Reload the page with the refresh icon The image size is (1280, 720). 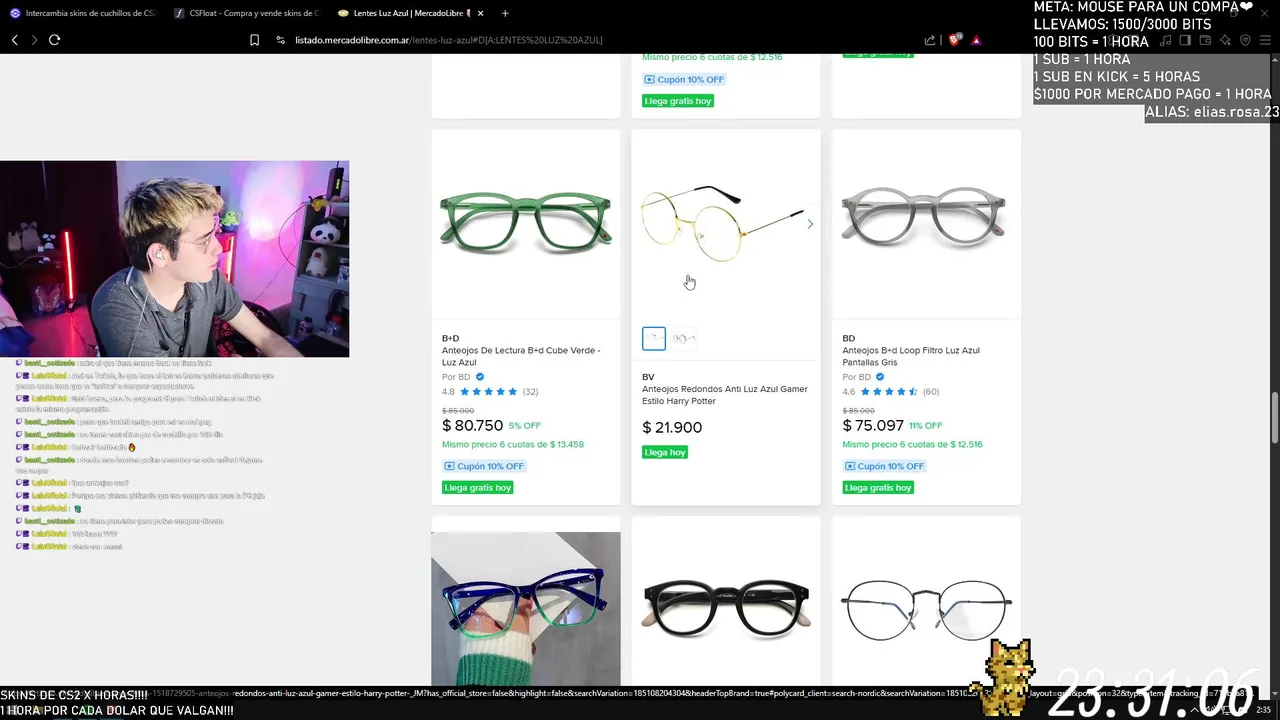pyautogui.click(x=54, y=40)
